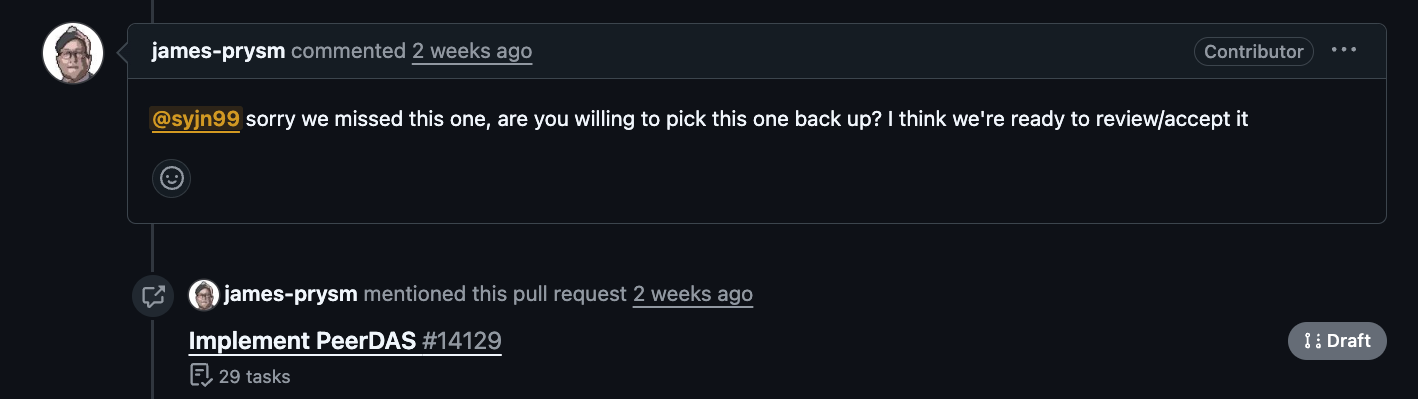
Task: Click the comment body text about review/accept
Action: click(x=747, y=120)
